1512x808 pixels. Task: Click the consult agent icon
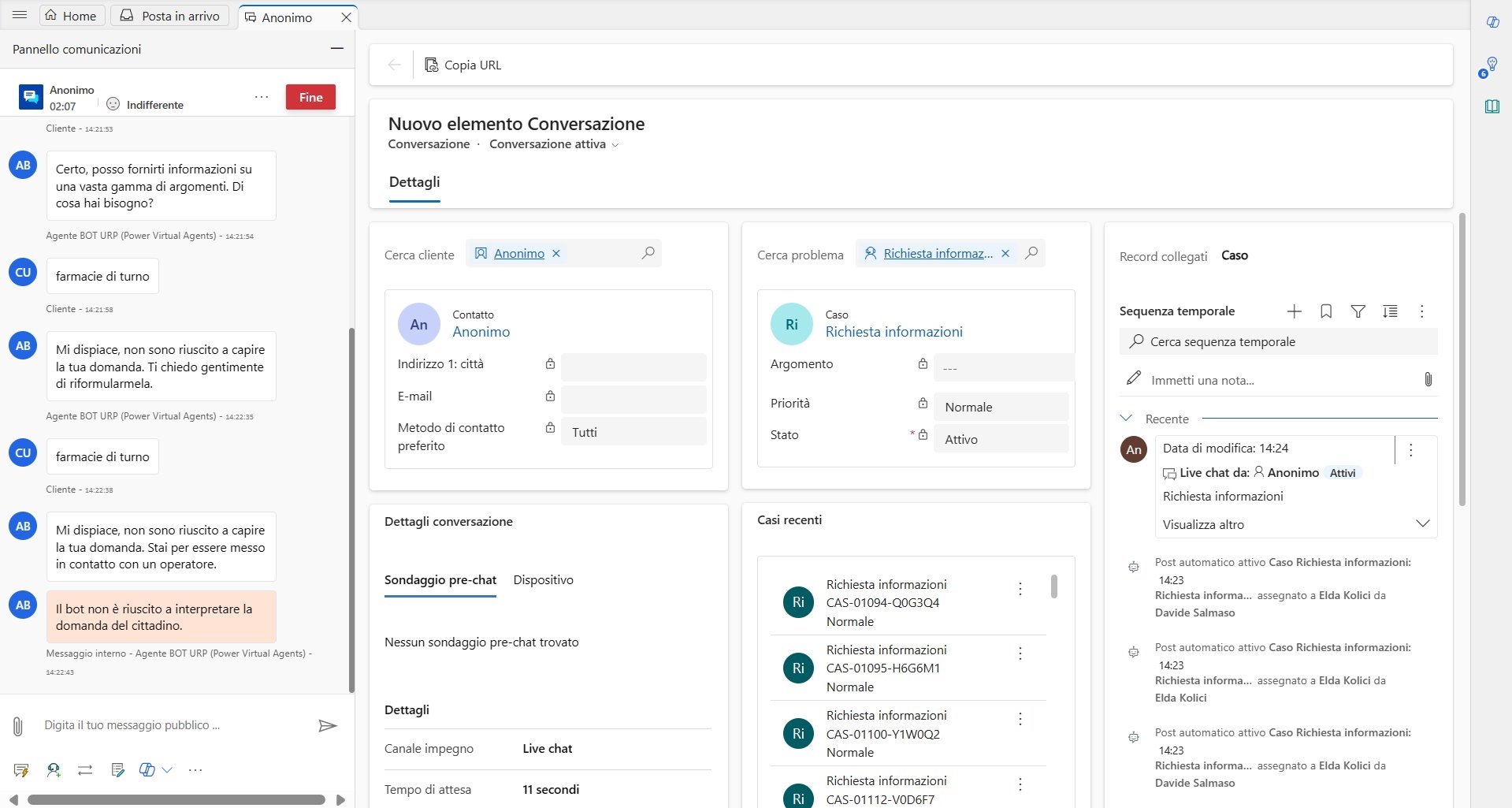click(x=54, y=770)
